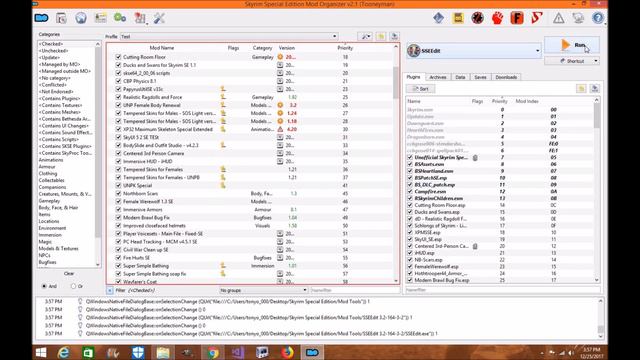Open the Profile dropdown
The image size is (640, 360).
point(229,36)
